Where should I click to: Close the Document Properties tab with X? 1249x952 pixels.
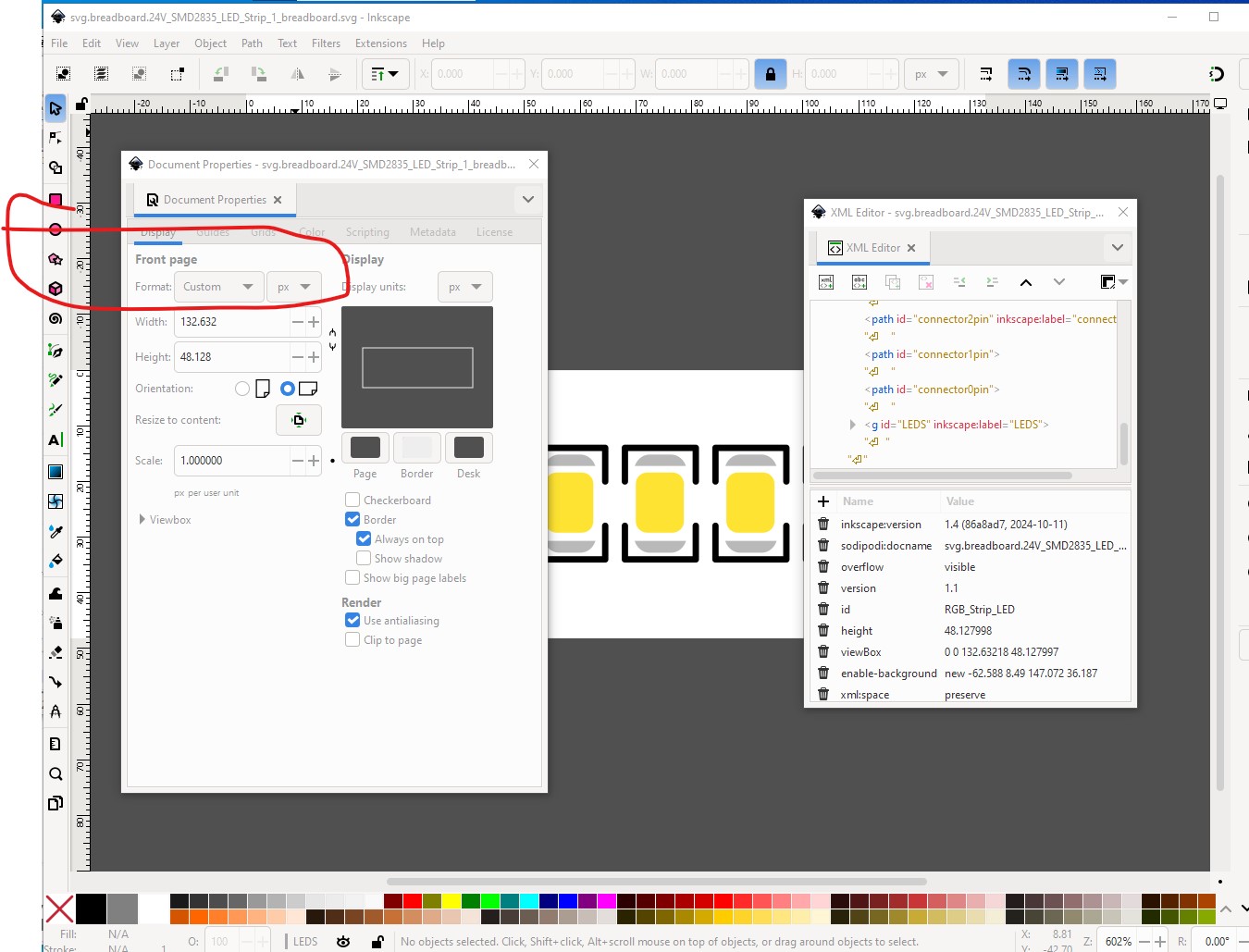(278, 200)
